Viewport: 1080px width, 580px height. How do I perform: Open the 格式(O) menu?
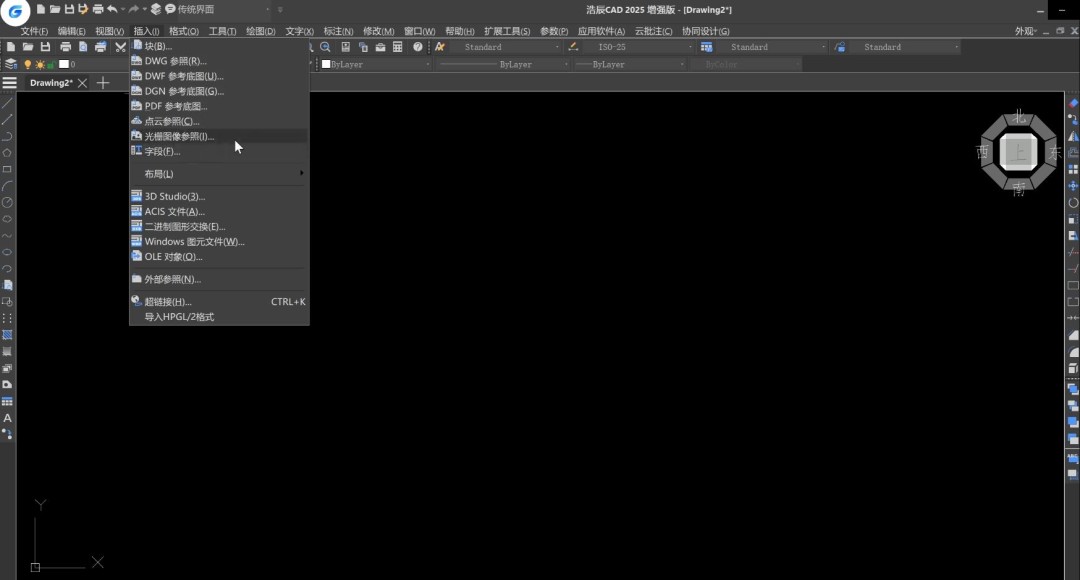pos(184,31)
